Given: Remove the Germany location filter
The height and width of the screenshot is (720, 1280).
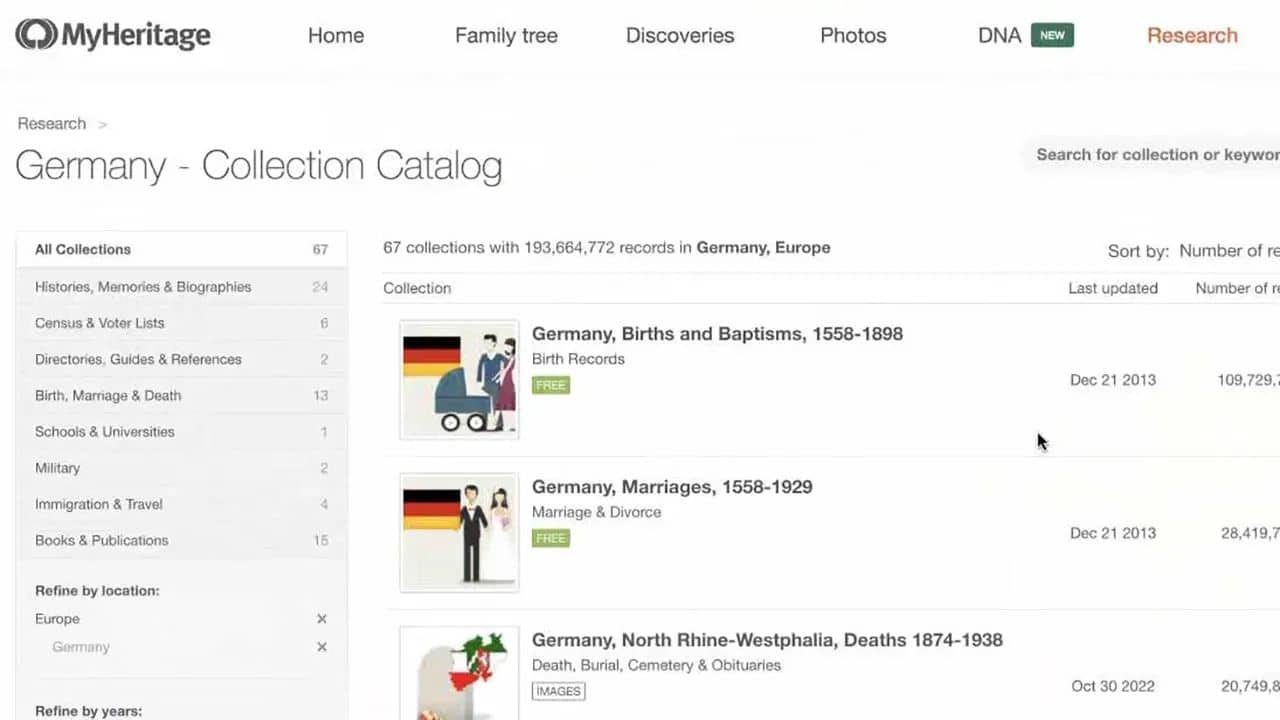Looking at the screenshot, I should (x=322, y=647).
